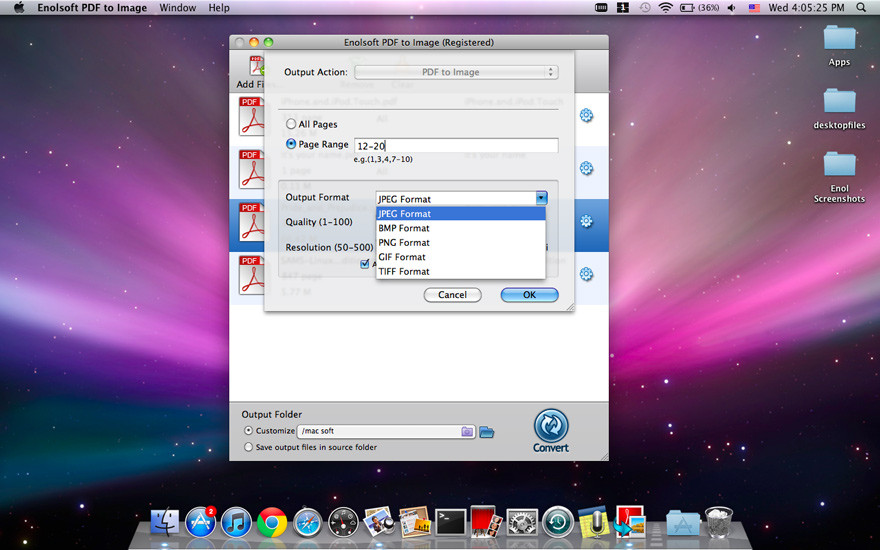Click the Wi-Fi status icon

(x=666, y=7)
